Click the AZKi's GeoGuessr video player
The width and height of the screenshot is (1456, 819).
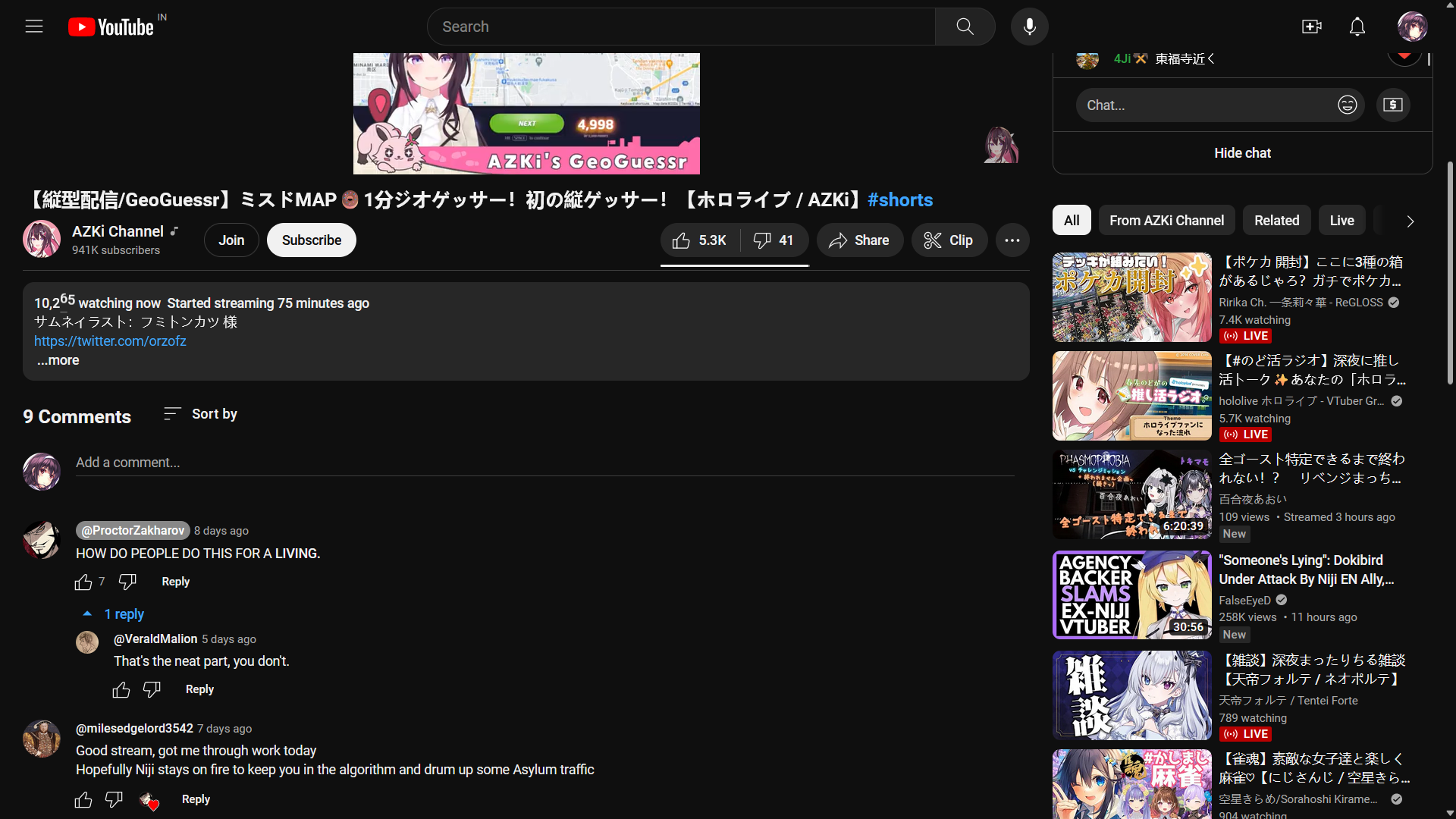point(526,114)
